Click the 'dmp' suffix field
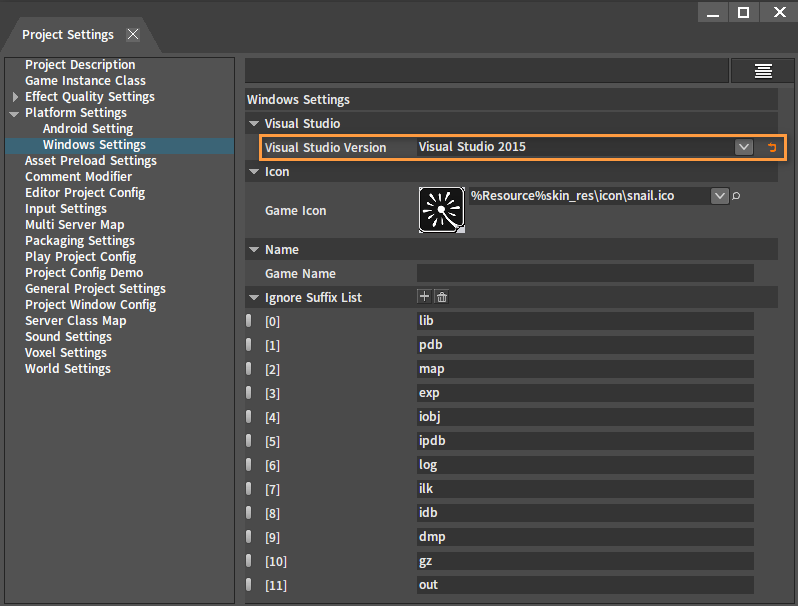This screenshot has width=798, height=606. tap(585, 537)
